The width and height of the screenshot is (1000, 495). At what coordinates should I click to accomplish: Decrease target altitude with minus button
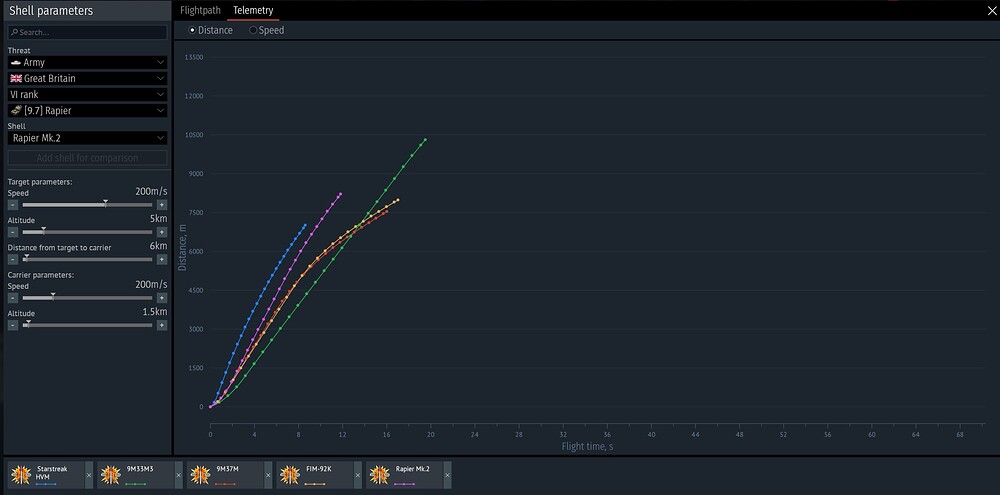coord(13,232)
